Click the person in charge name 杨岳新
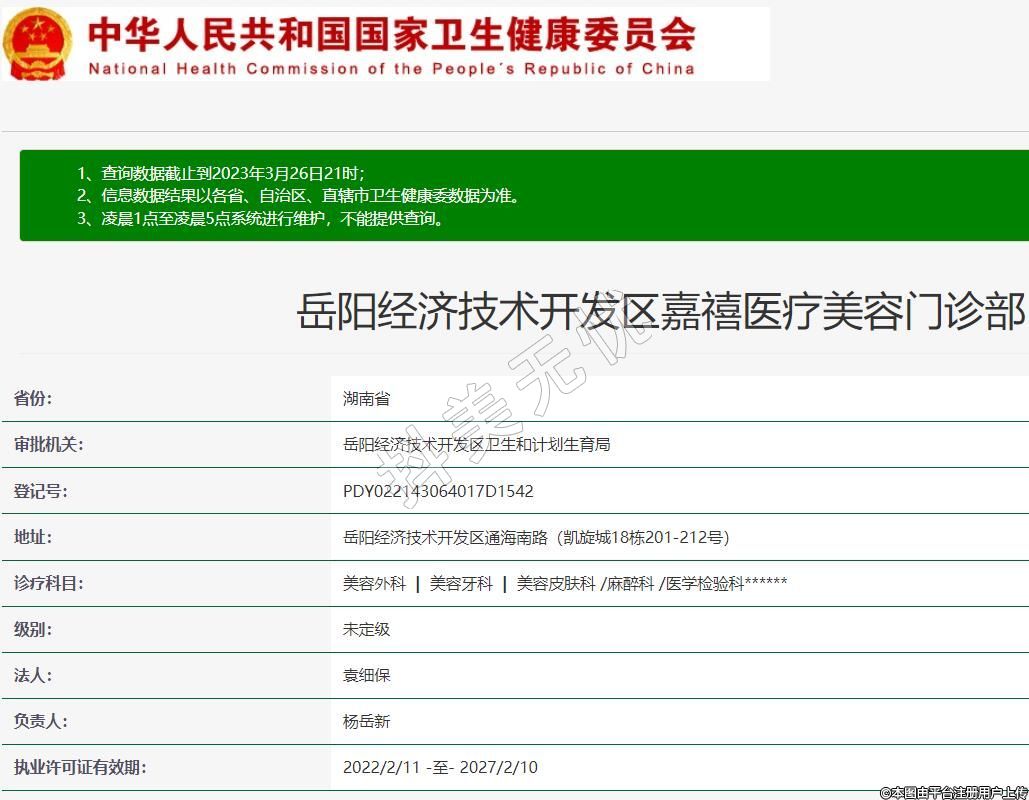Image resolution: width=1029 pixels, height=800 pixels. (x=366, y=721)
